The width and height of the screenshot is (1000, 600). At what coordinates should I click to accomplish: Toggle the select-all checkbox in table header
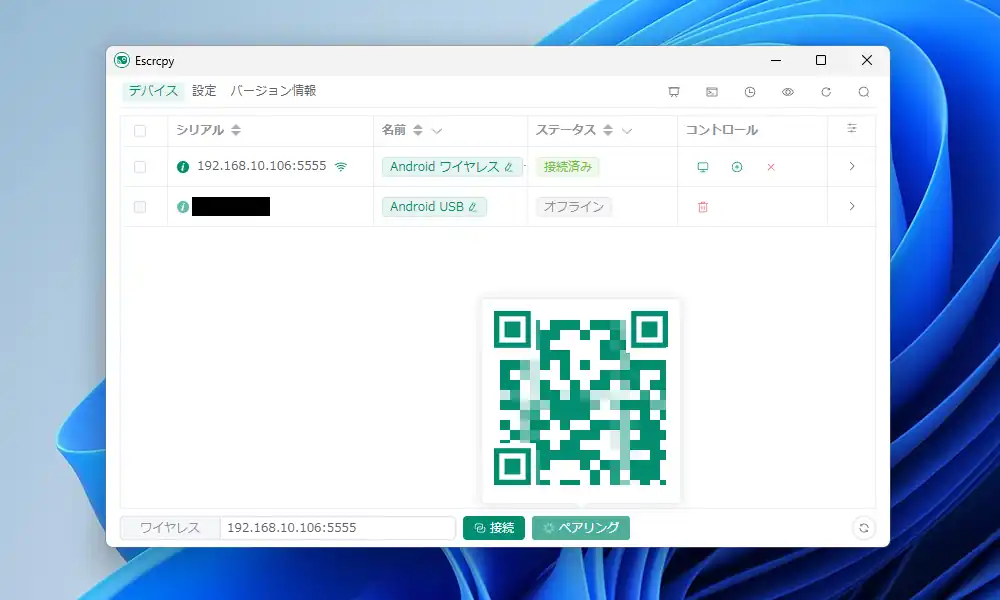(x=140, y=130)
